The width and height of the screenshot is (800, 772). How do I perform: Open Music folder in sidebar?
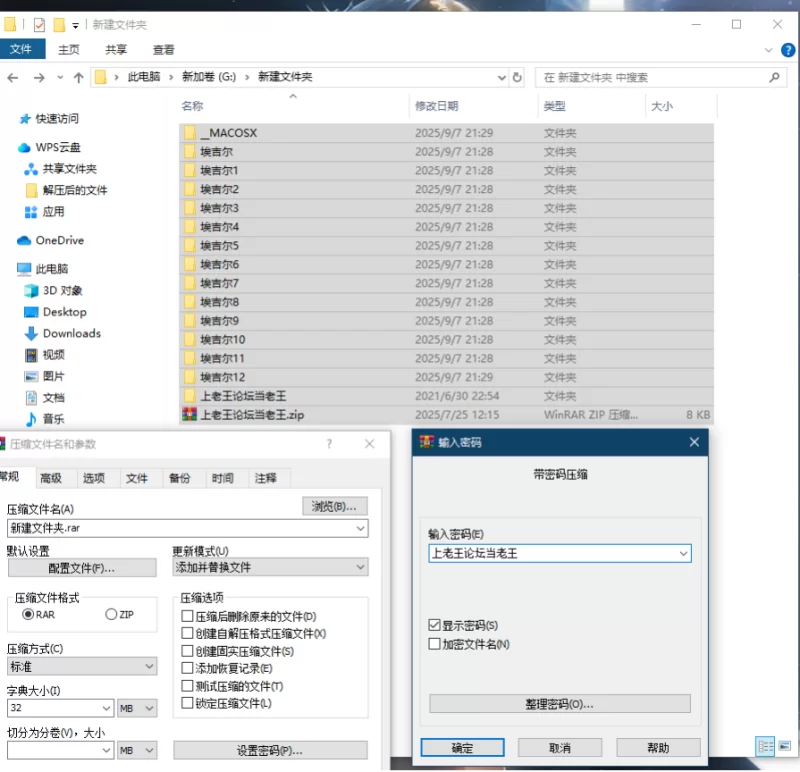[44, 419]
